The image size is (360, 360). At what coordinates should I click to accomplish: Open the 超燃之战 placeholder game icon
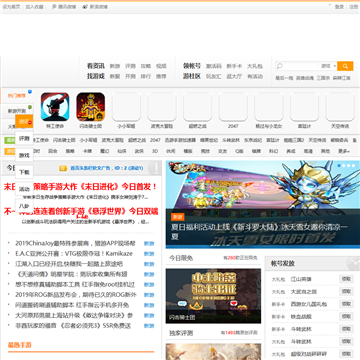(x=198, y=107)
